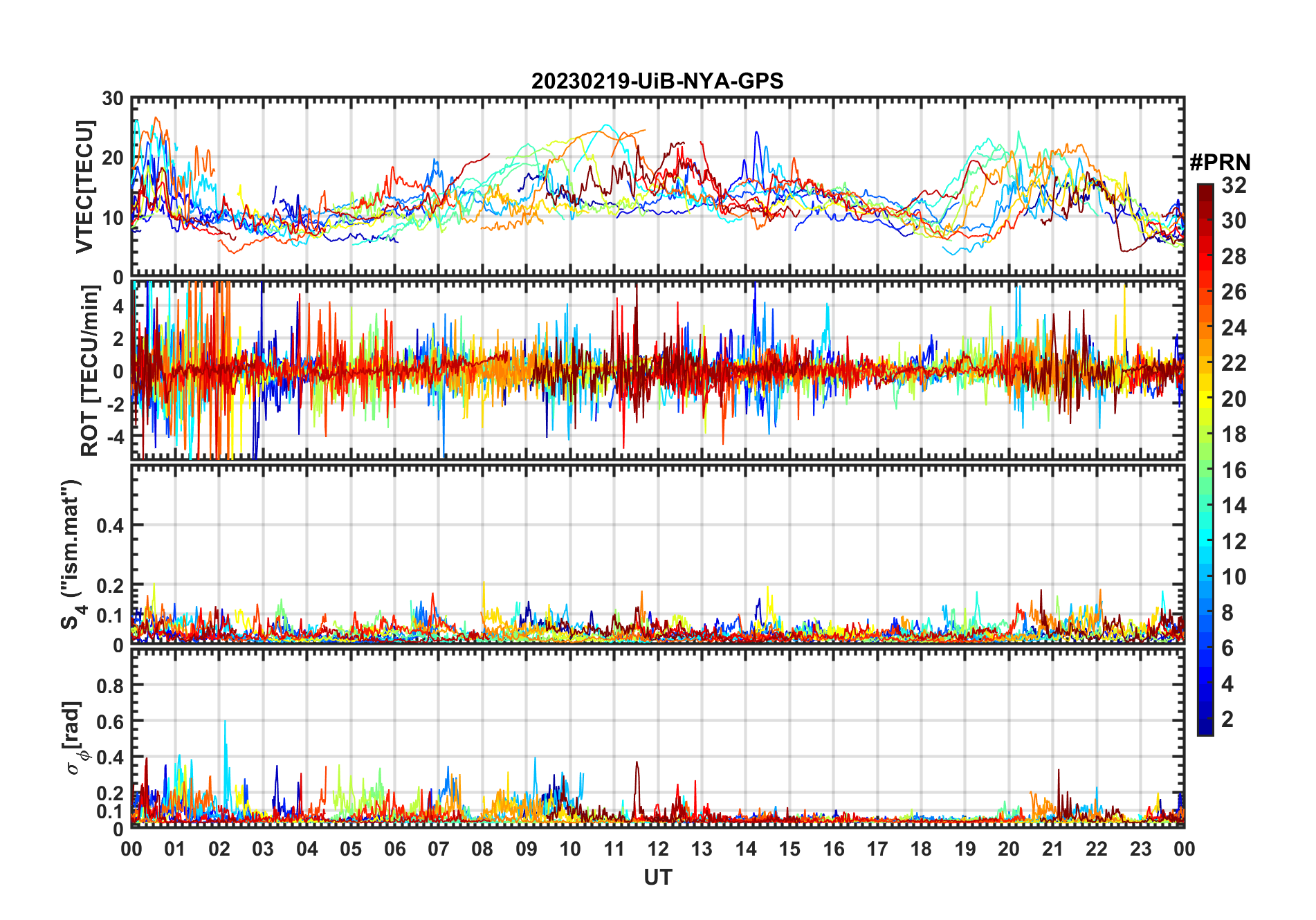Click the 07 hour tick label
Viewport: 1316px width, 920px height.
[x=439, y=849]
